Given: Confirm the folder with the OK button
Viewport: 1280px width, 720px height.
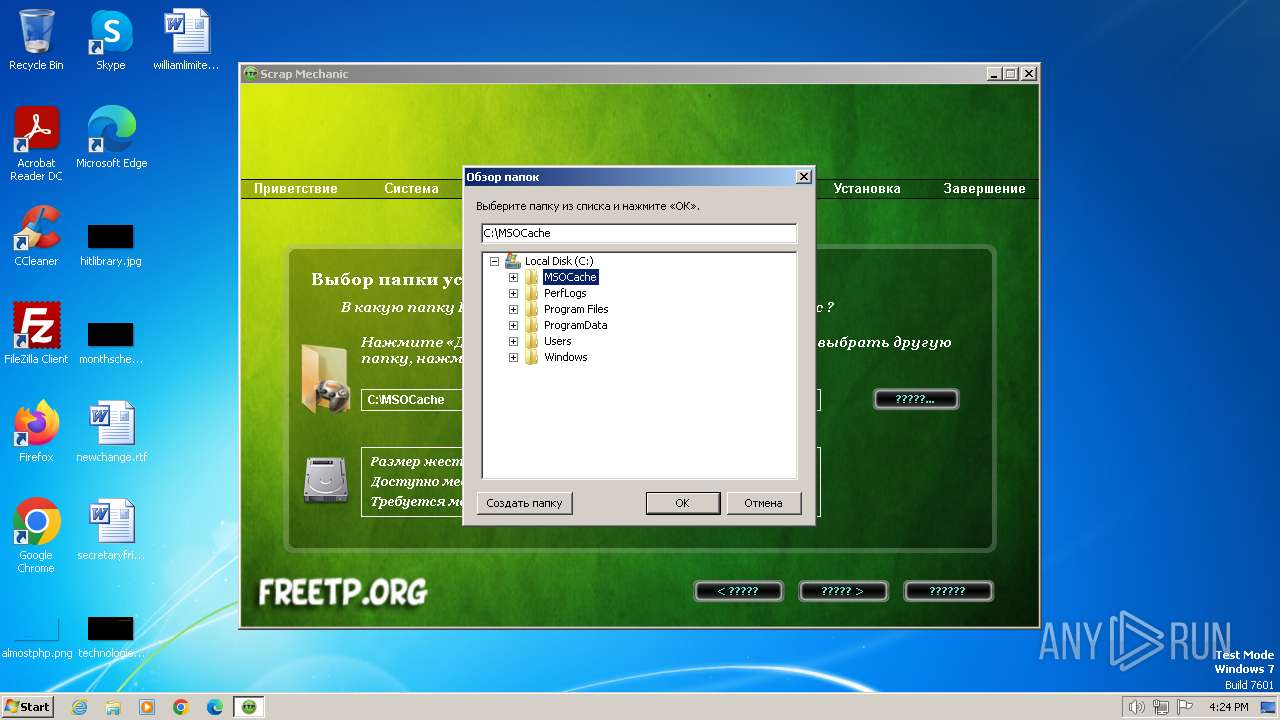Looking at the screenshot, I should pyautogui.click(x=682, y=503).
